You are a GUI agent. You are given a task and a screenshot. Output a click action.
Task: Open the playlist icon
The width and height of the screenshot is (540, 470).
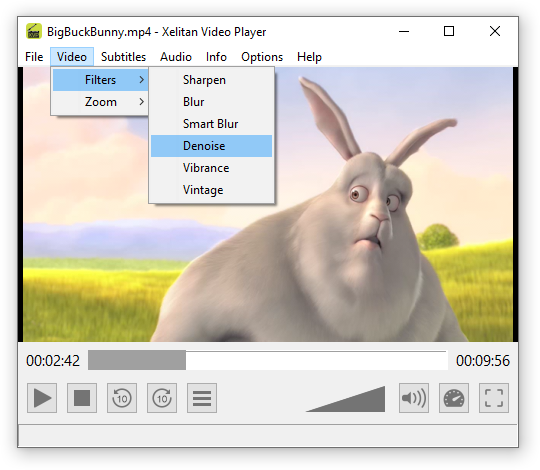[202, 398]
